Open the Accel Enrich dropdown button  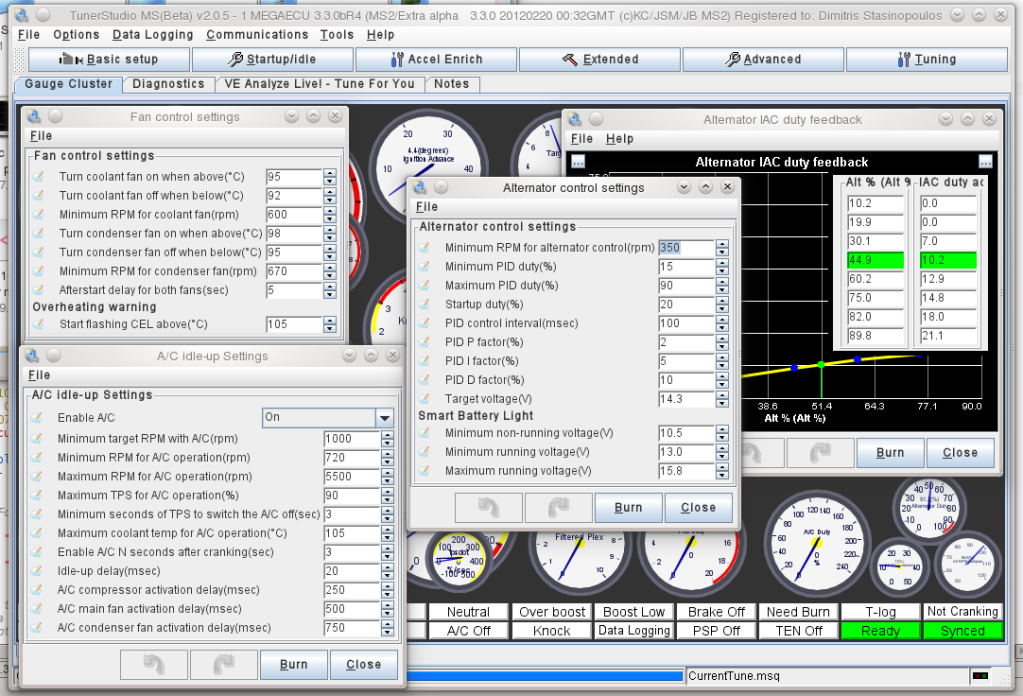click(437, 59)
